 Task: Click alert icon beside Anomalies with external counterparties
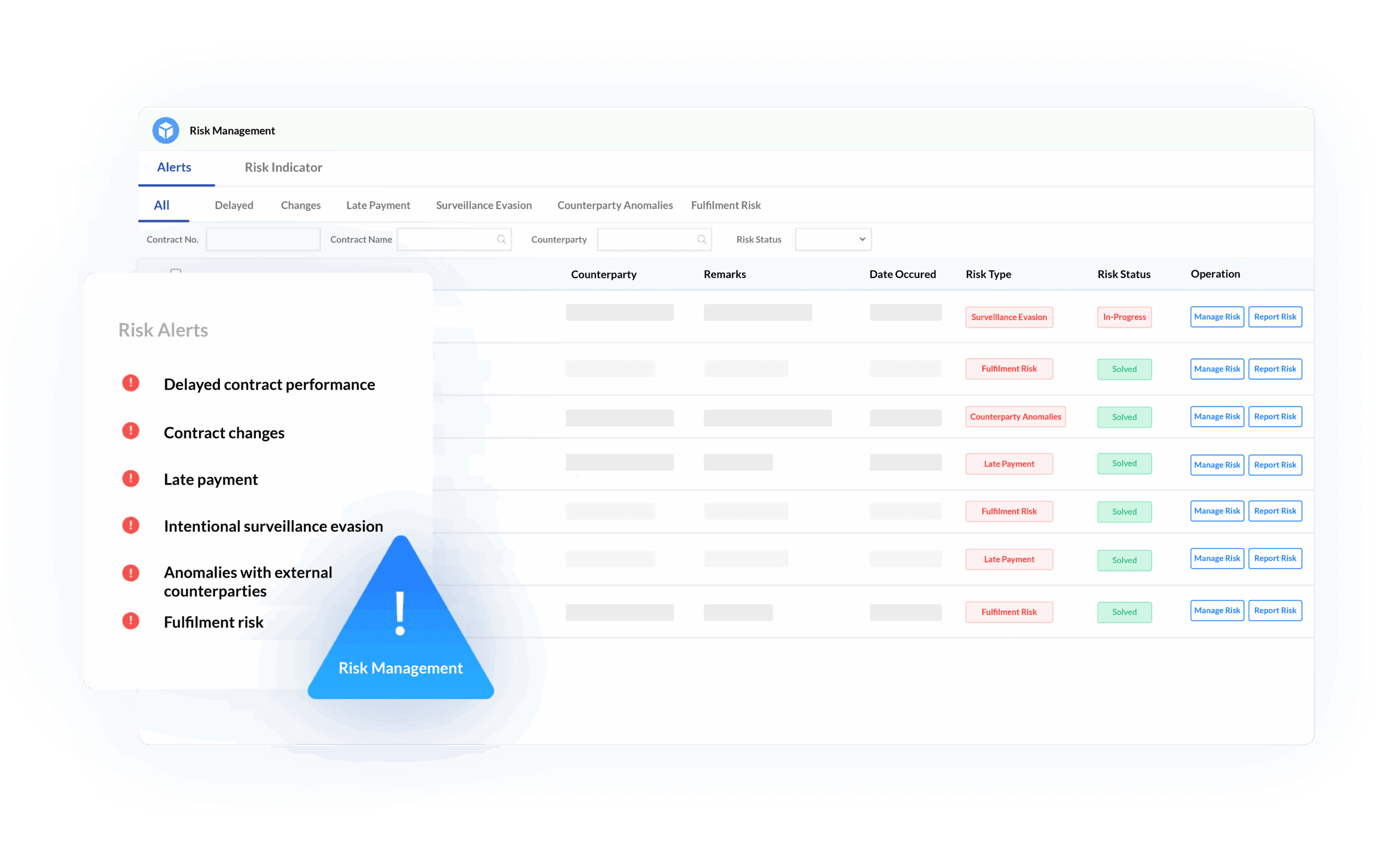coord(131,573)
